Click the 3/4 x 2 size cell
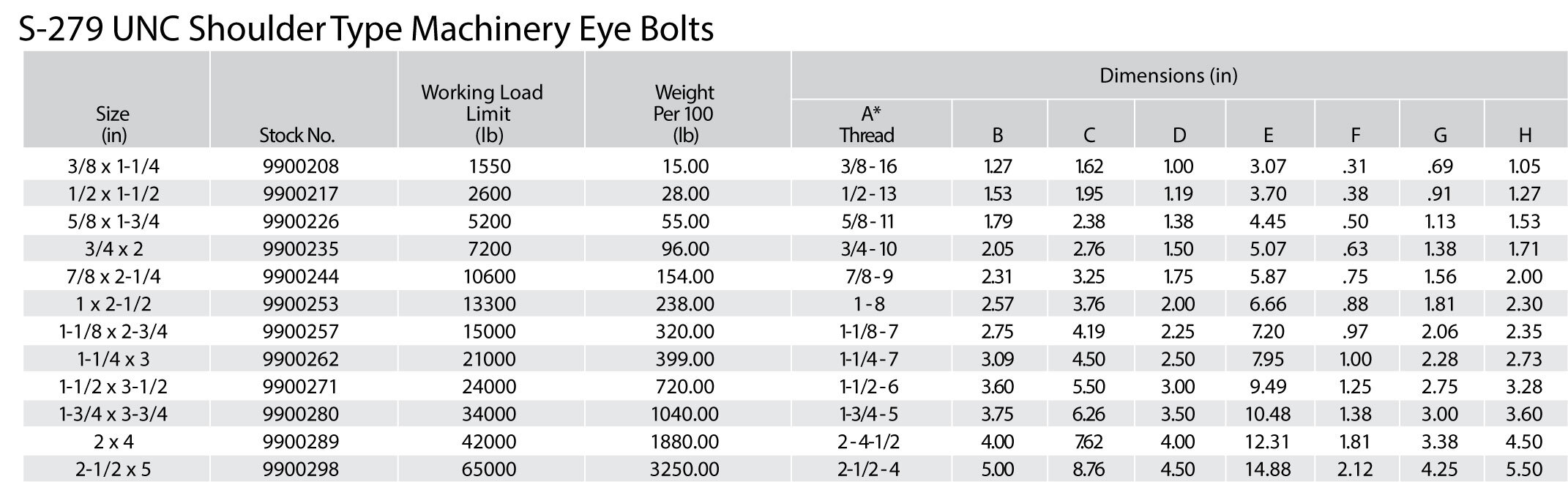The image size is (1568, 482). click(x=113, y=249)
